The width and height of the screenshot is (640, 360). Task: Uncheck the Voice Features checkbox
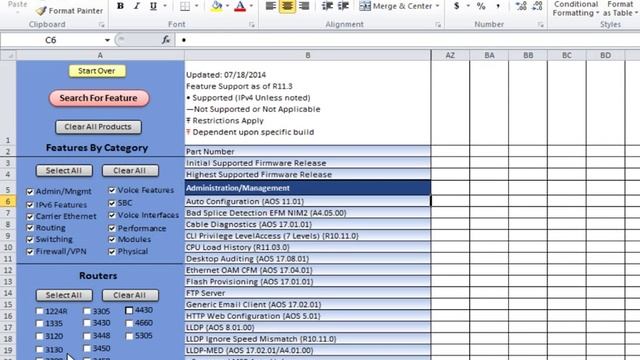pyautogui.click(x=112, y=190)
